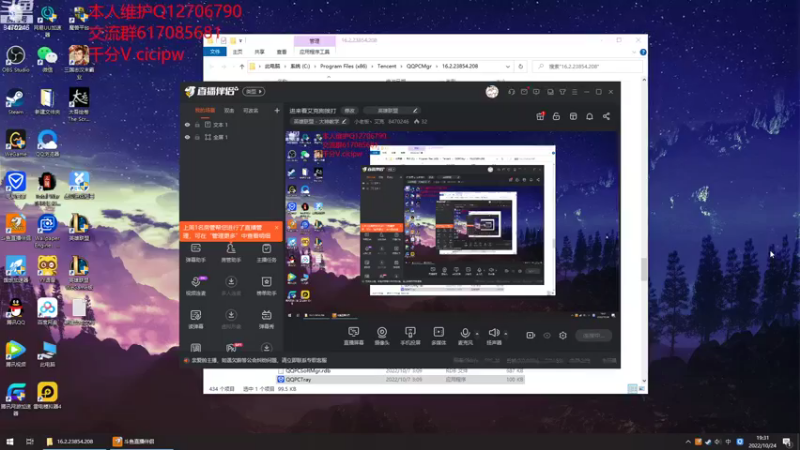Mute the microphone (麦克风)
The width and height of the screenshot is (800, 450).
coord(465,336)
